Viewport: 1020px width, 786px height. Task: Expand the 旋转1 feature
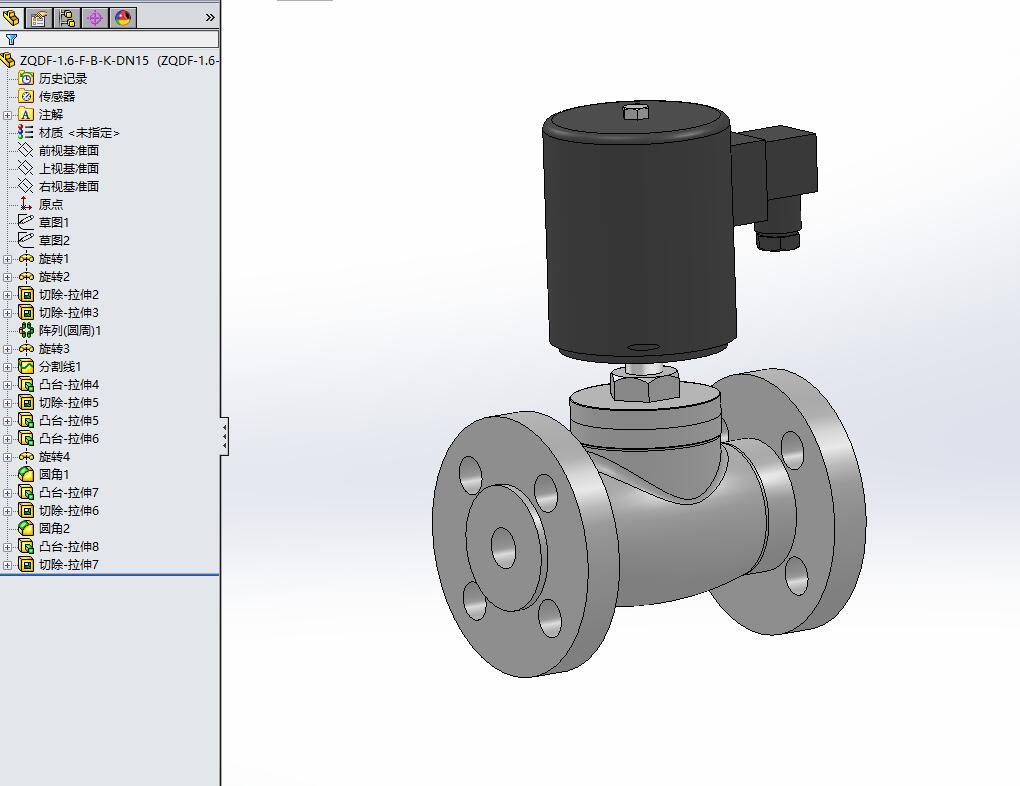(x=7, y=259)
